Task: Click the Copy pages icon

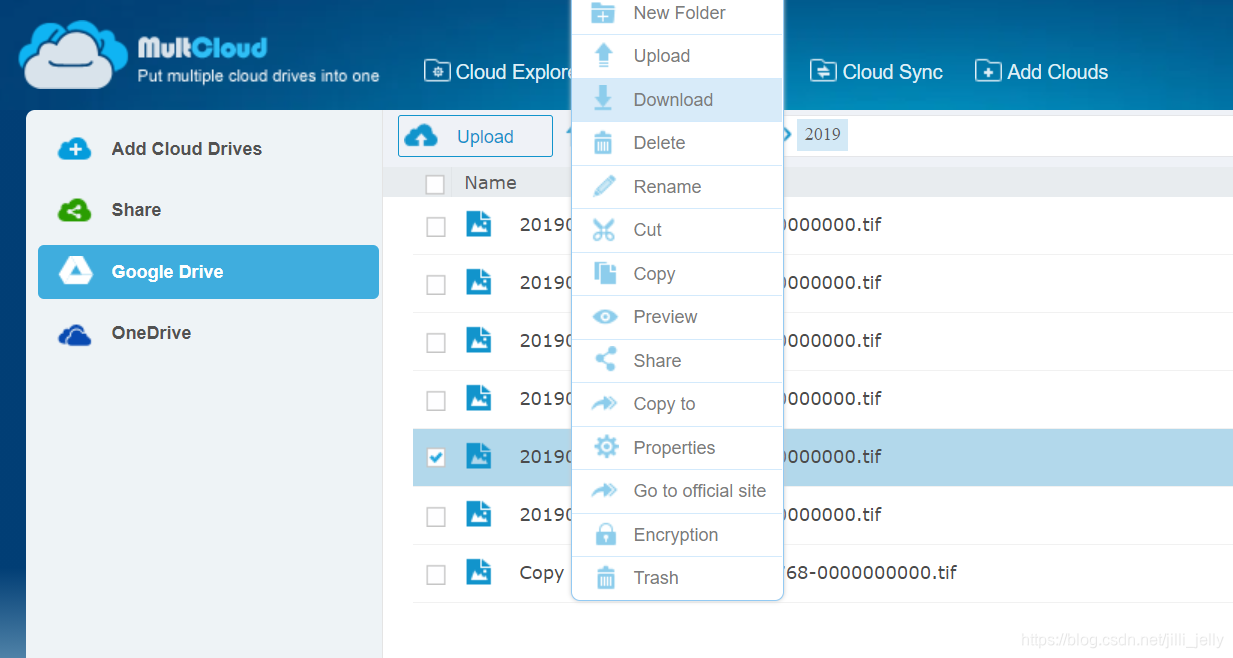Action: pos(604,273)
